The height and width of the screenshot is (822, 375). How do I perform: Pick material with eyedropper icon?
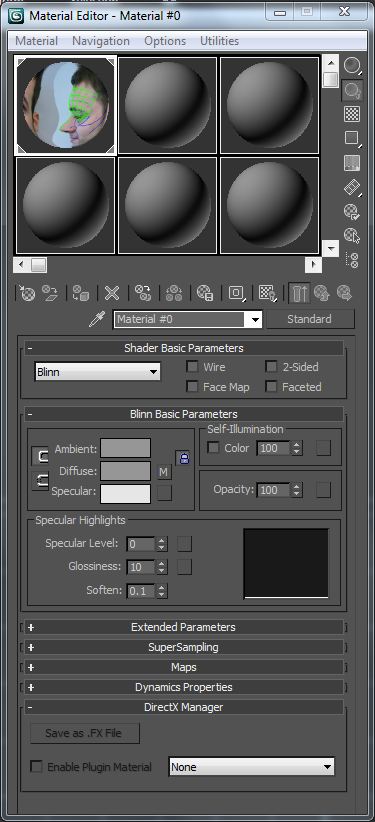tap(97, 319)
